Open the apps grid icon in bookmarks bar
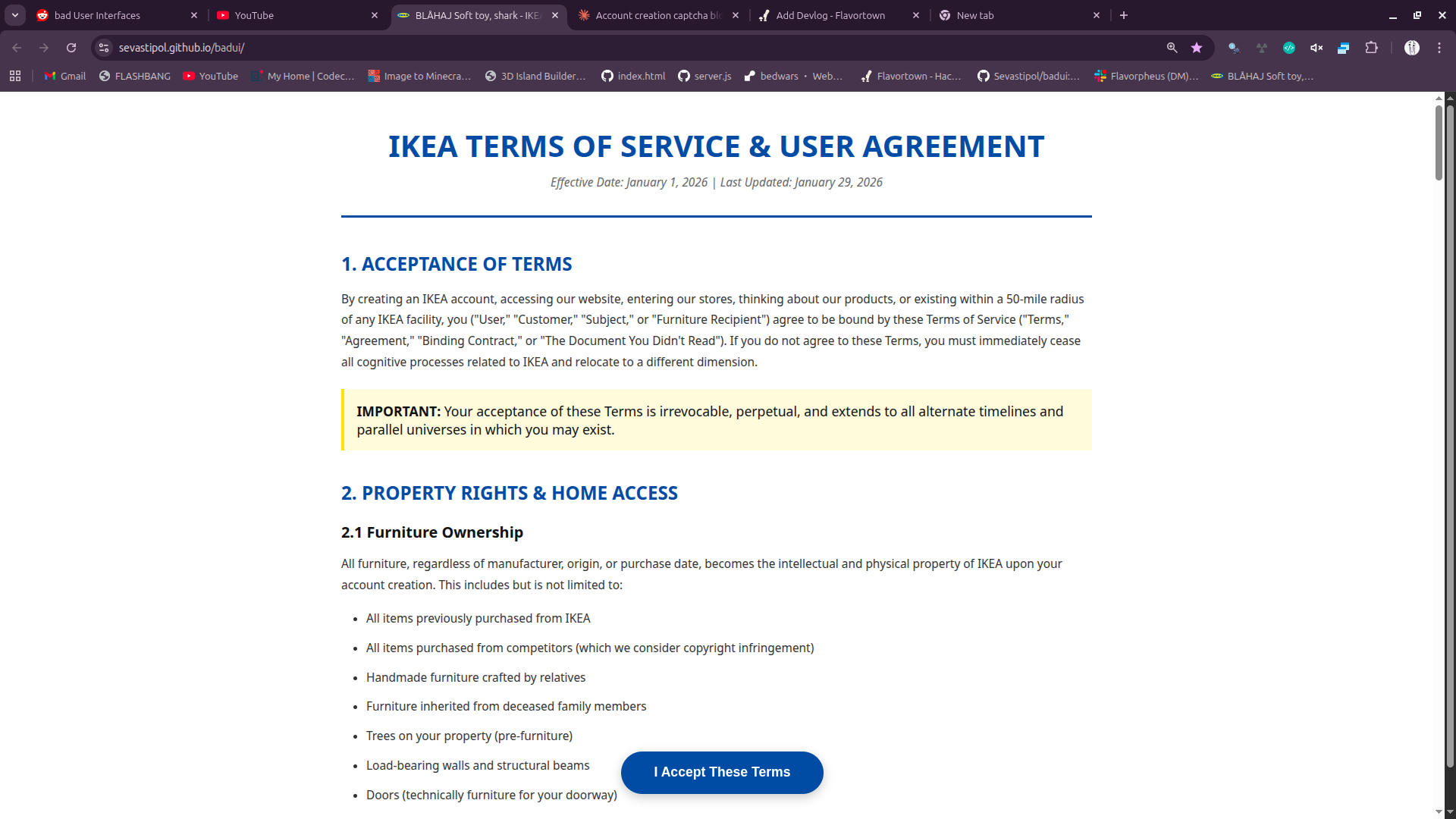Screen dimensions: 1456x819 click(x=15, y=76)
